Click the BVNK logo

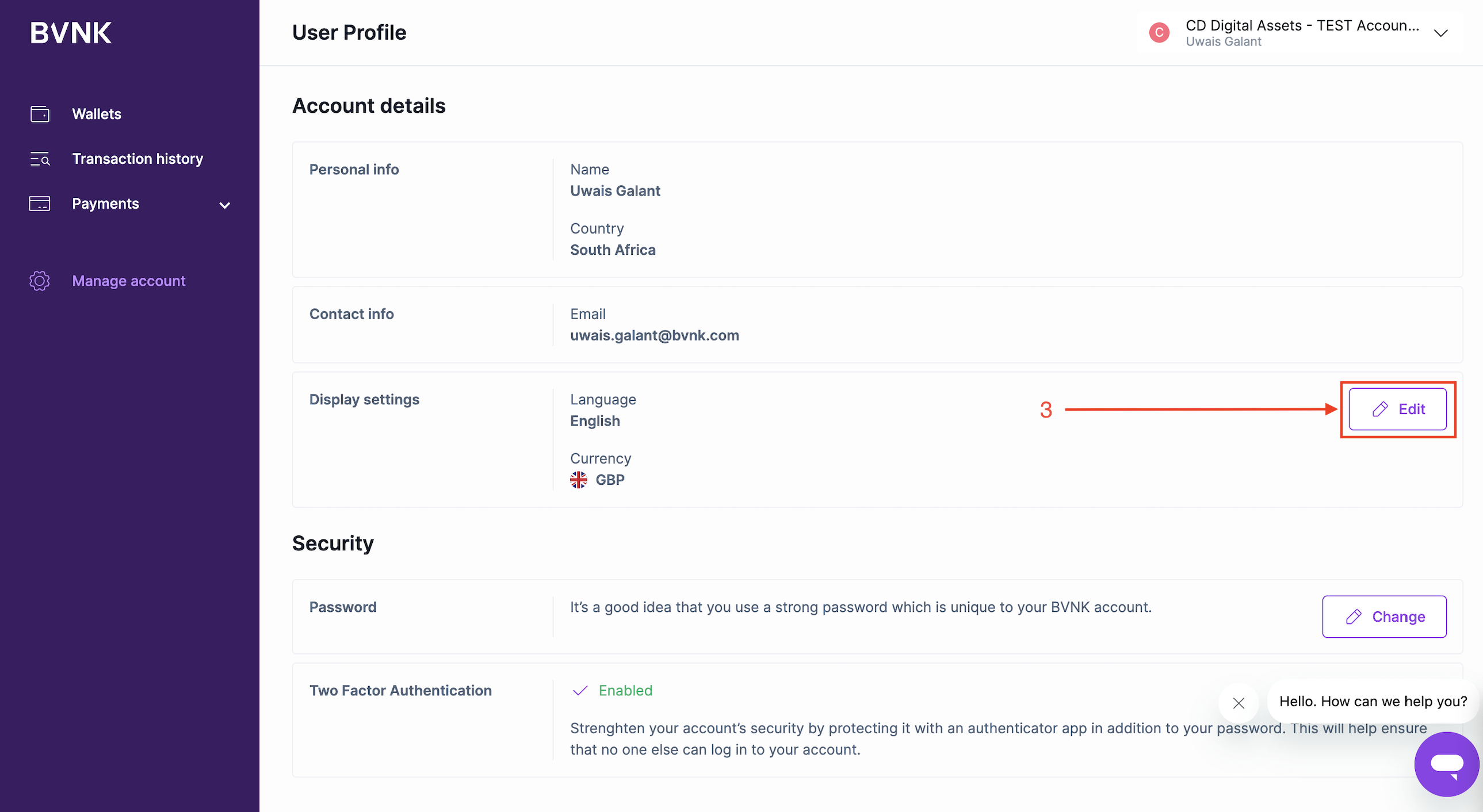[71, 33]
